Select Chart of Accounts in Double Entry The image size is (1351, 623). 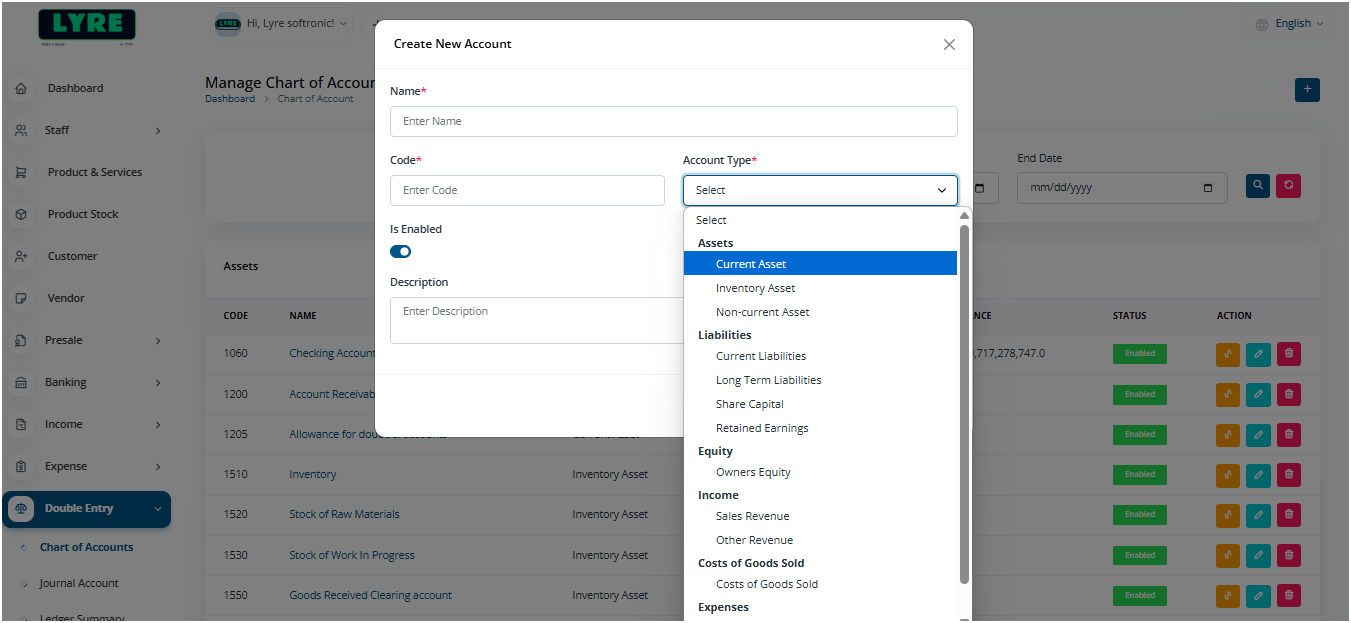[x=84, y=547]
